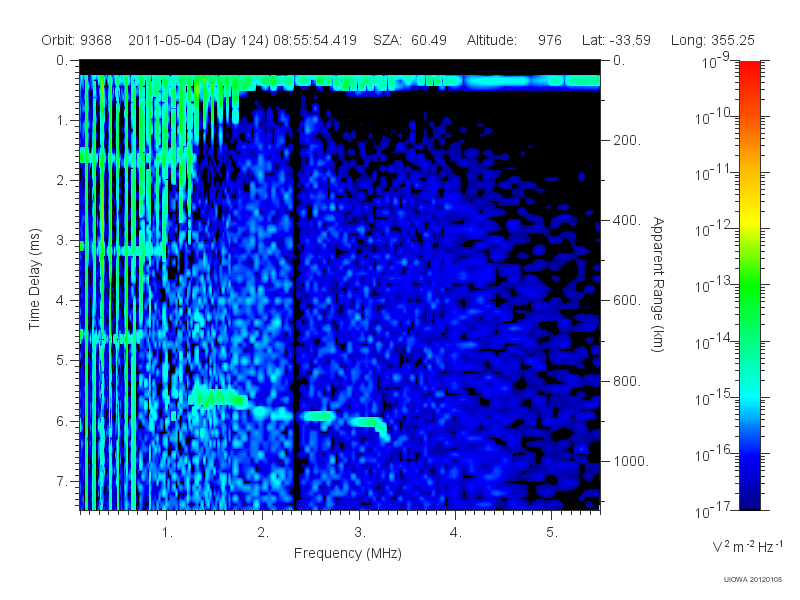Click the Apparent Range (km) axis title
Screen dimensions: 800x600
coord(658,284)
